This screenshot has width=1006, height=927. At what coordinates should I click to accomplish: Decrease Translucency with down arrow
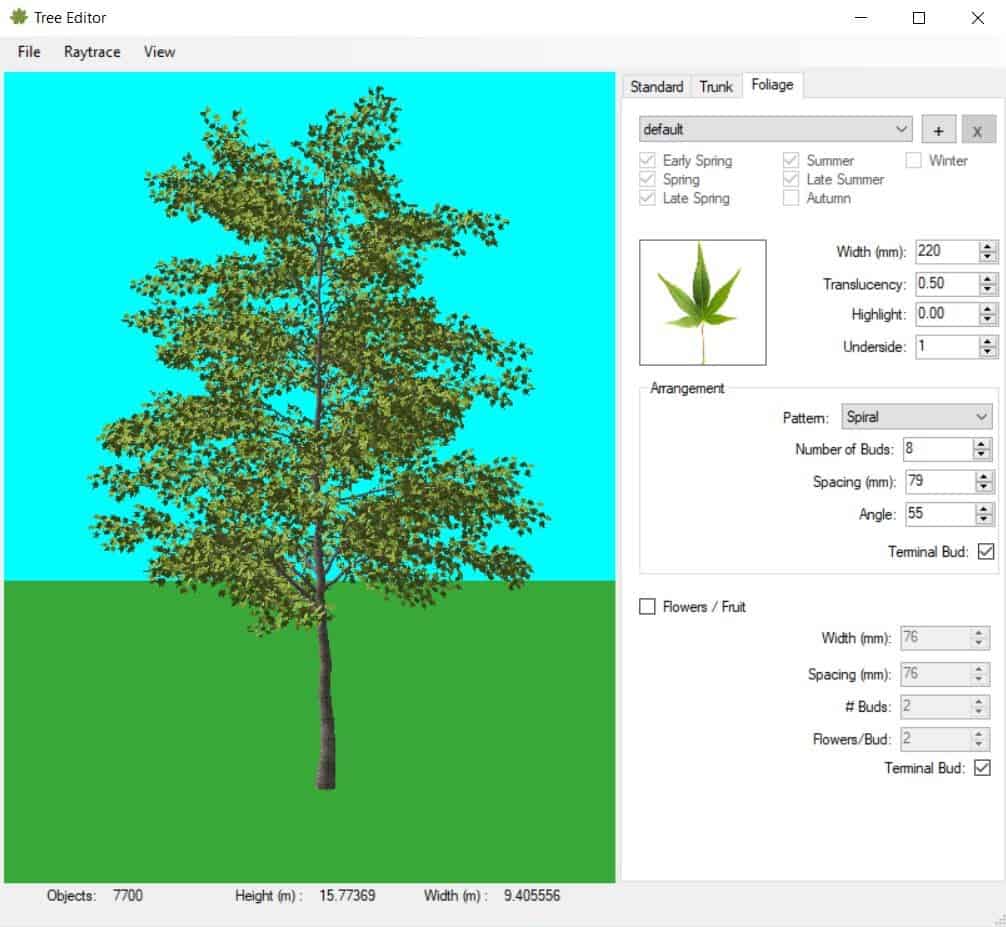pos(988,289)
